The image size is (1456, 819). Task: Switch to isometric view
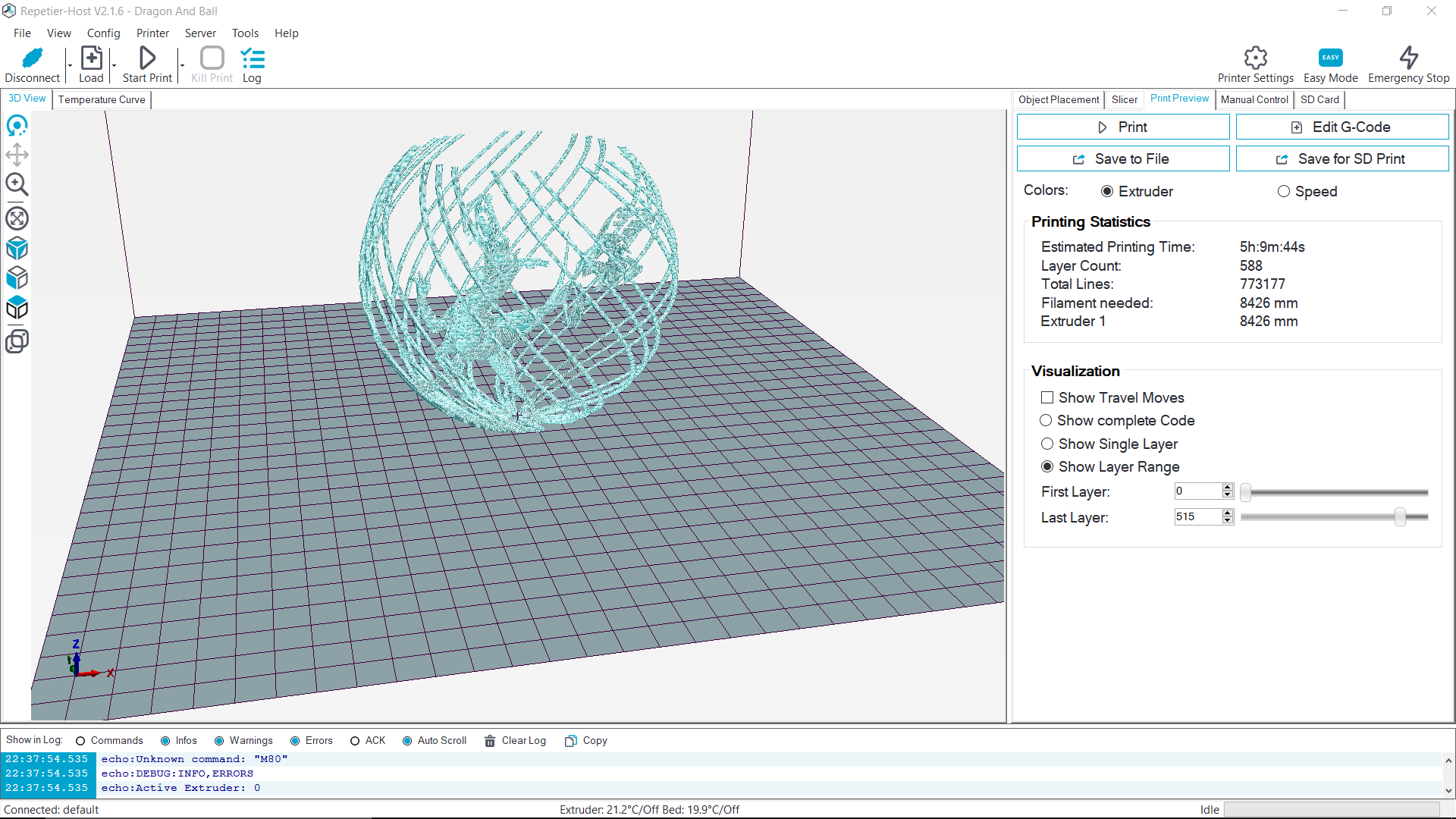17,248
